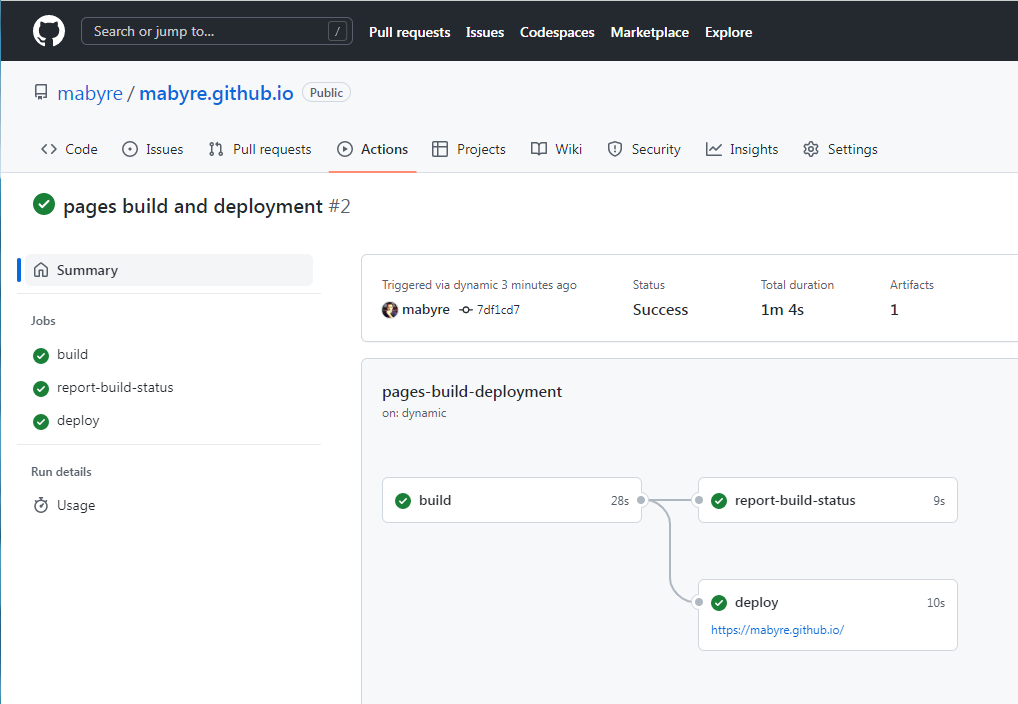Select the Actions tab
The width and height of the screenshot is (1018, 704).
point(373,149)
